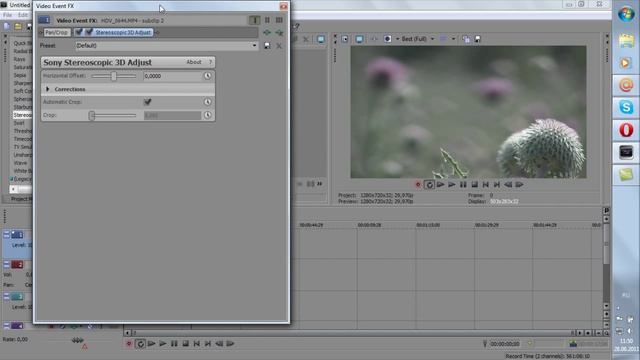Screen dimensions: 640x360
Task: Click Record button under preview window
Action: point(418,184)
